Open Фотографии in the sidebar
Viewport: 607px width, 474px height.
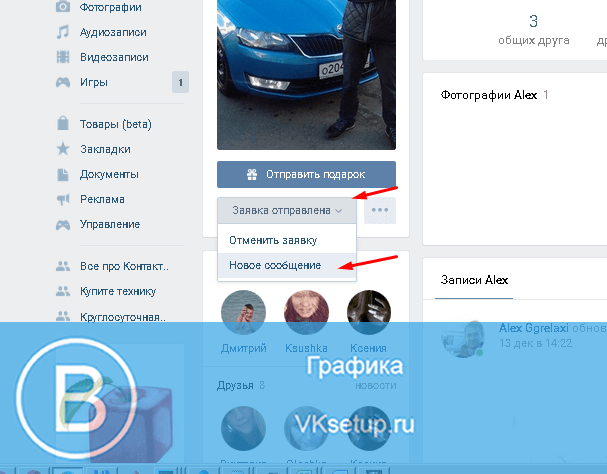pyautogui.click(x=110, y=7)
